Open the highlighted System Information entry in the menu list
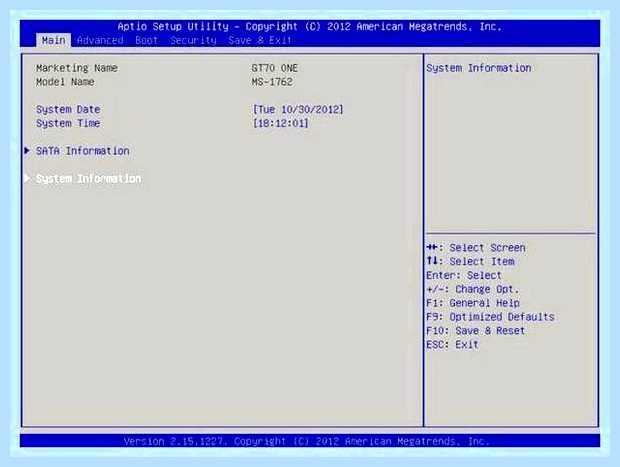Screen dimensions: 620x467 click(89, 179)
